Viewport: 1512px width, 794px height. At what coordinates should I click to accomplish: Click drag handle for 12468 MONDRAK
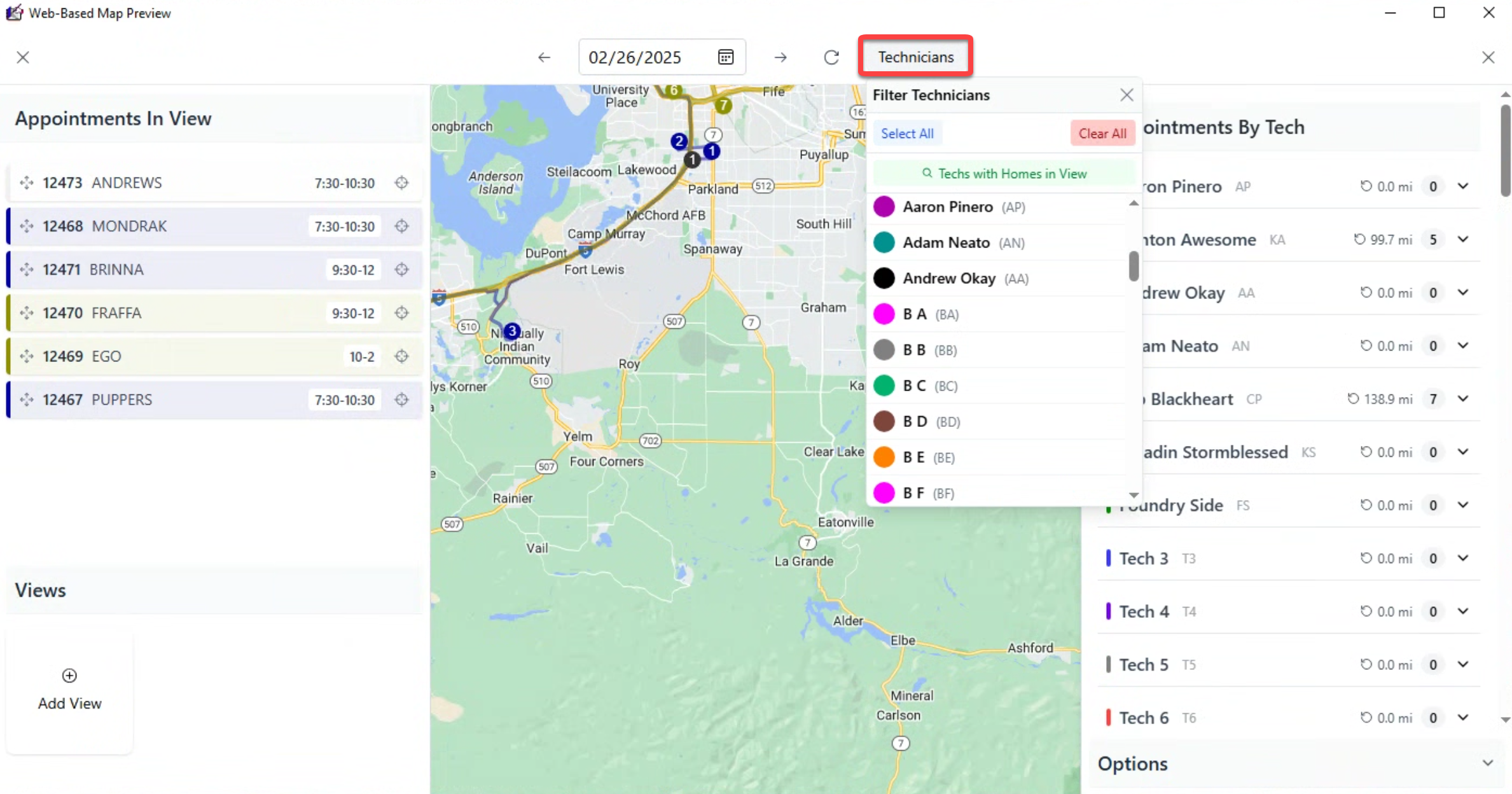click(27, 226)
